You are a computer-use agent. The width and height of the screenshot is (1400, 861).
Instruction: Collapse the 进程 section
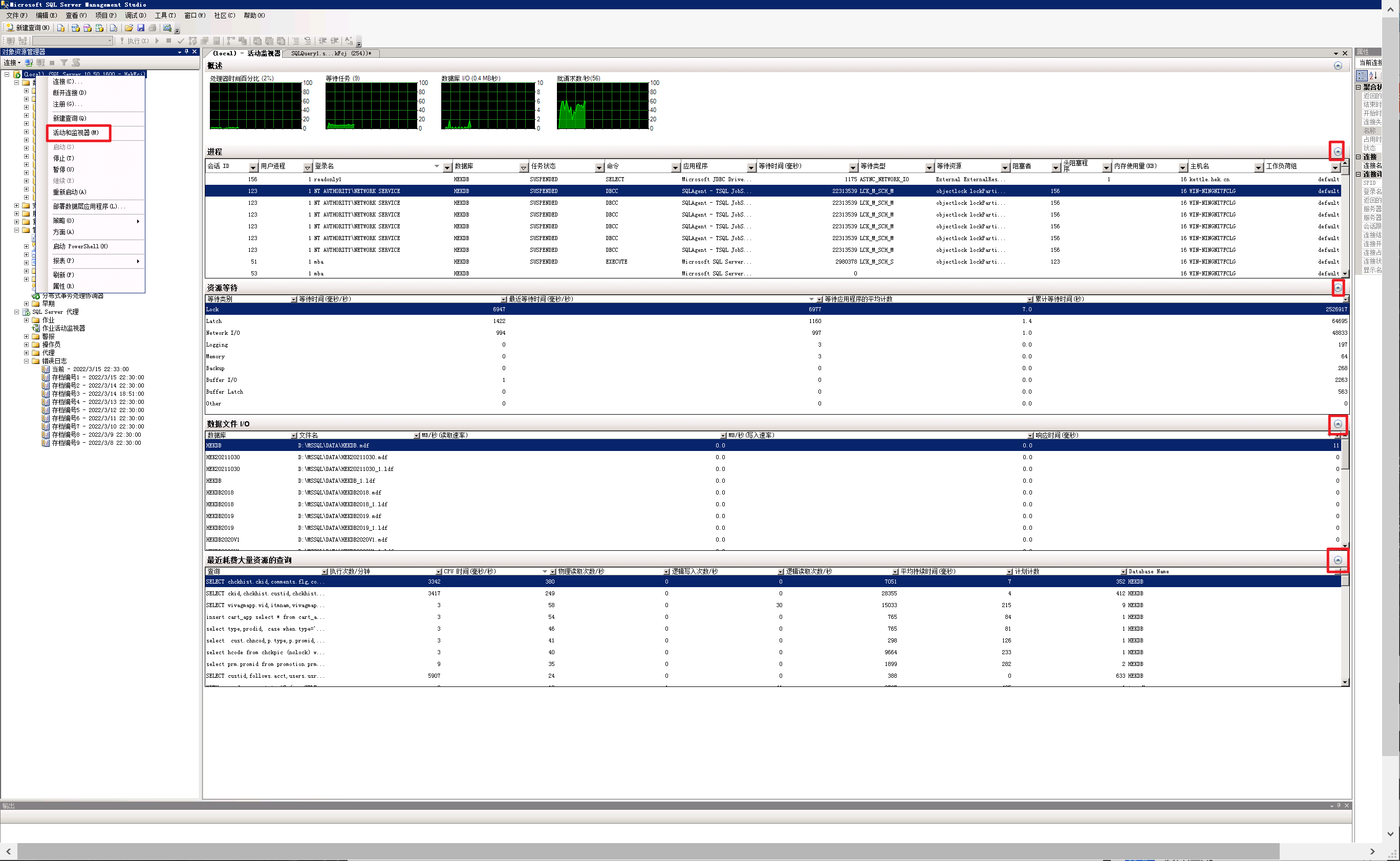pos(1338,152)
